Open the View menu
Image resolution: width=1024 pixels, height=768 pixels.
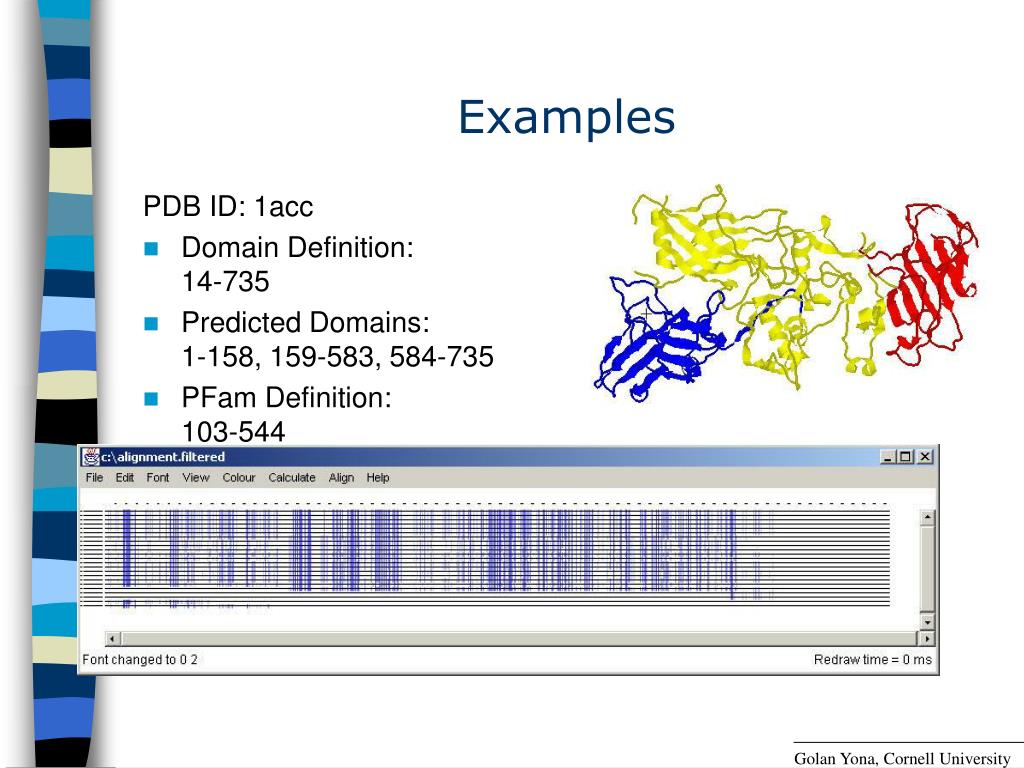coord(195,477)
